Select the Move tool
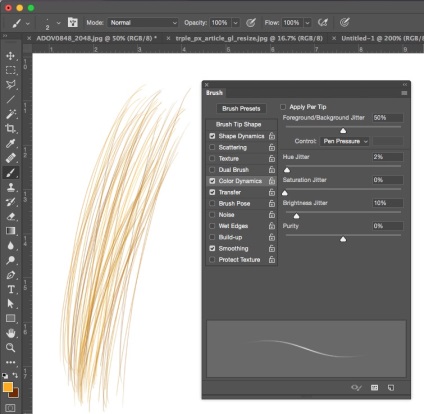 [10, 55]
